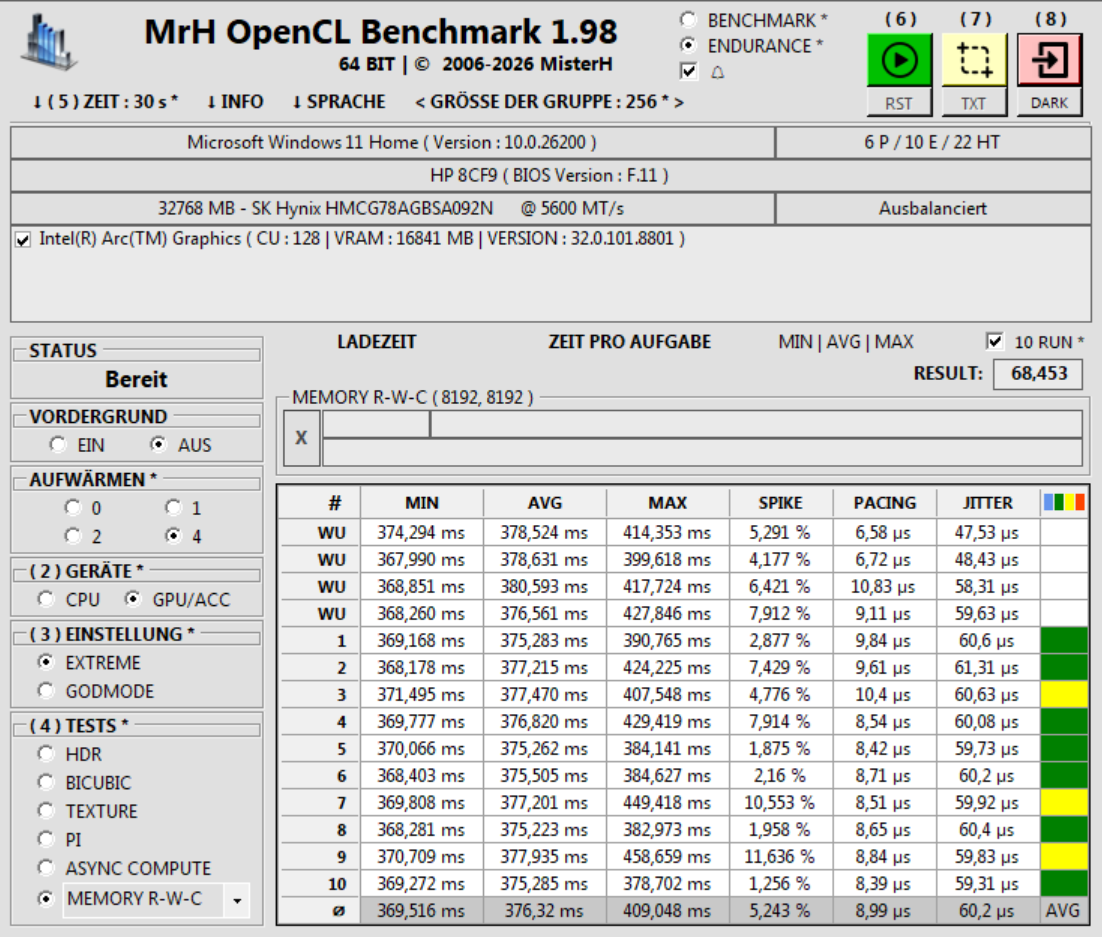
Task: Select the PI test
Action: 46,839
